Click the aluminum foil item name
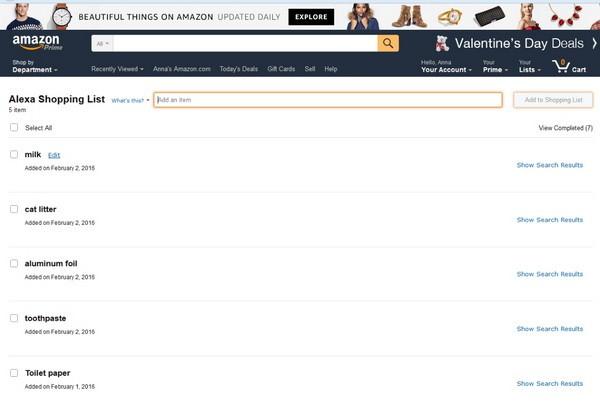Viewport: 600px width, 408px height. [51, 264]
